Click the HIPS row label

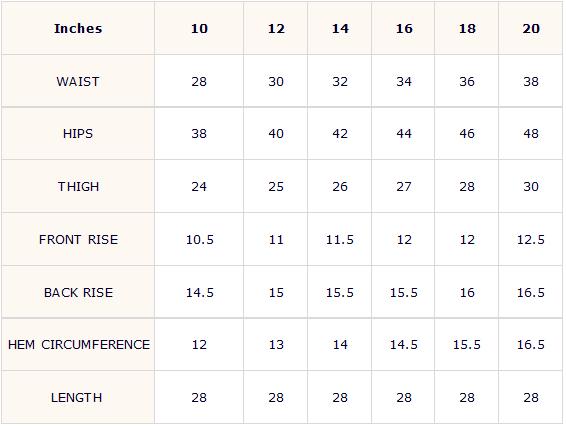coord(78,134)
